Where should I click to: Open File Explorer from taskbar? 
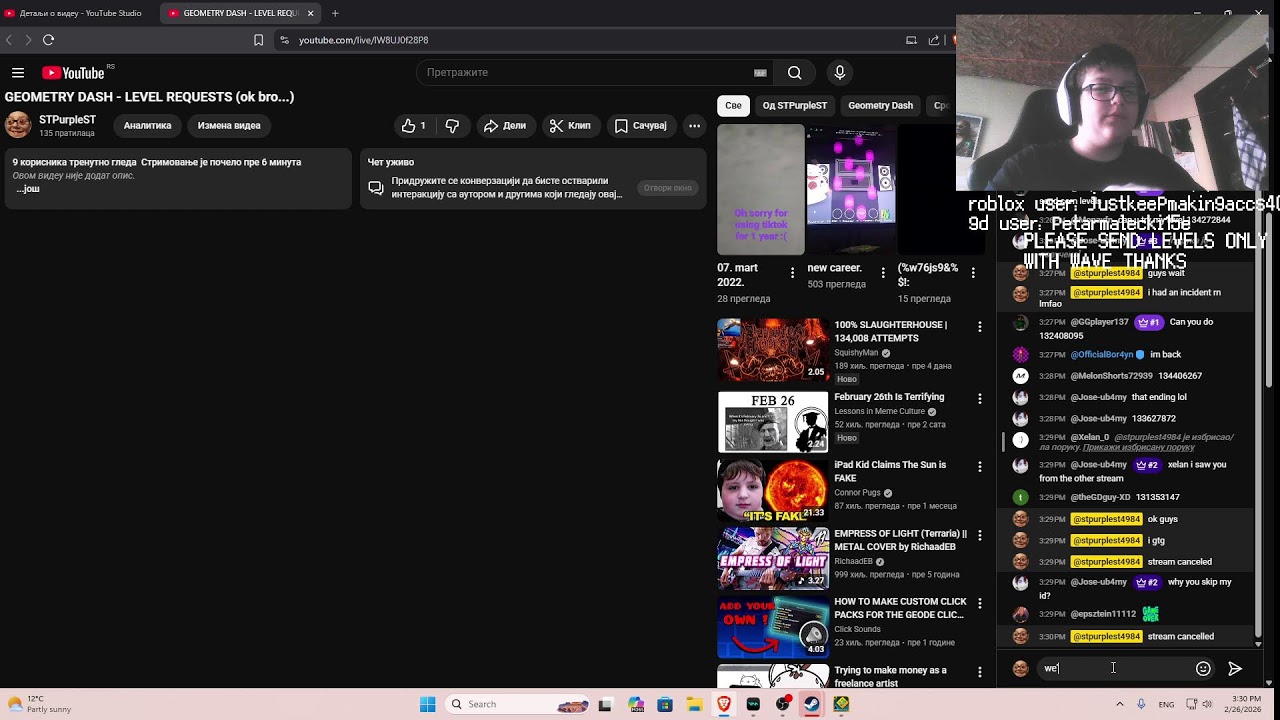[694, 704]
